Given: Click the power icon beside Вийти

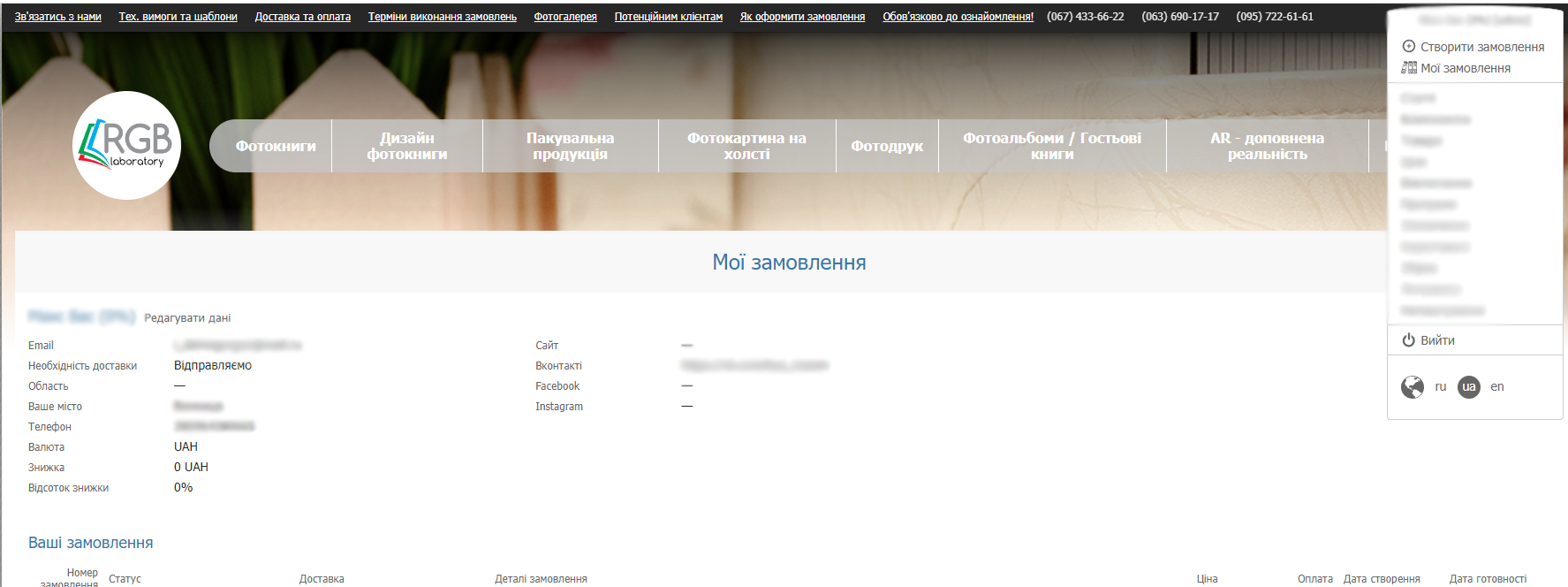Looking at the screenshot, I should [1409, 340].
